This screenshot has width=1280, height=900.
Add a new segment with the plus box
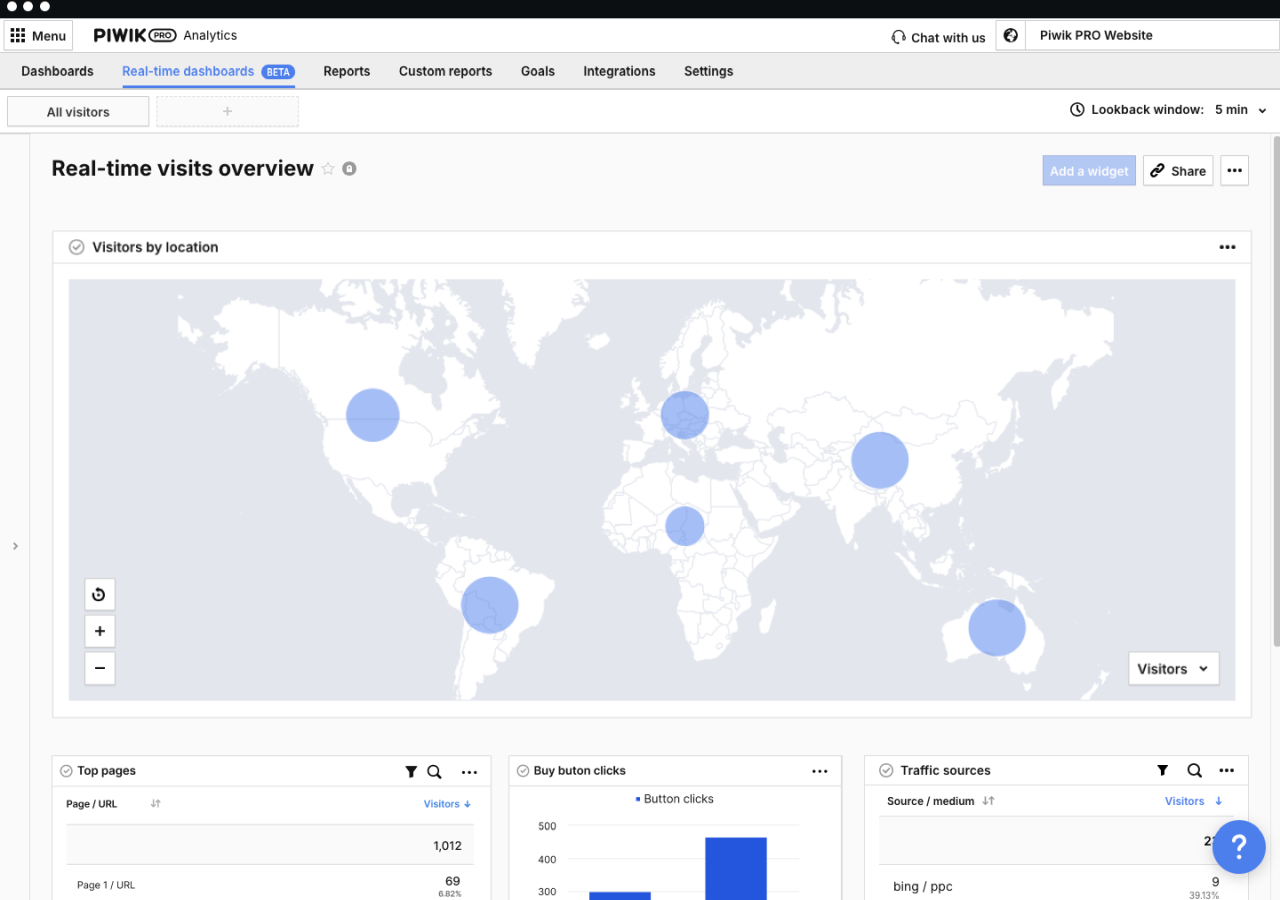pos(228,112)
